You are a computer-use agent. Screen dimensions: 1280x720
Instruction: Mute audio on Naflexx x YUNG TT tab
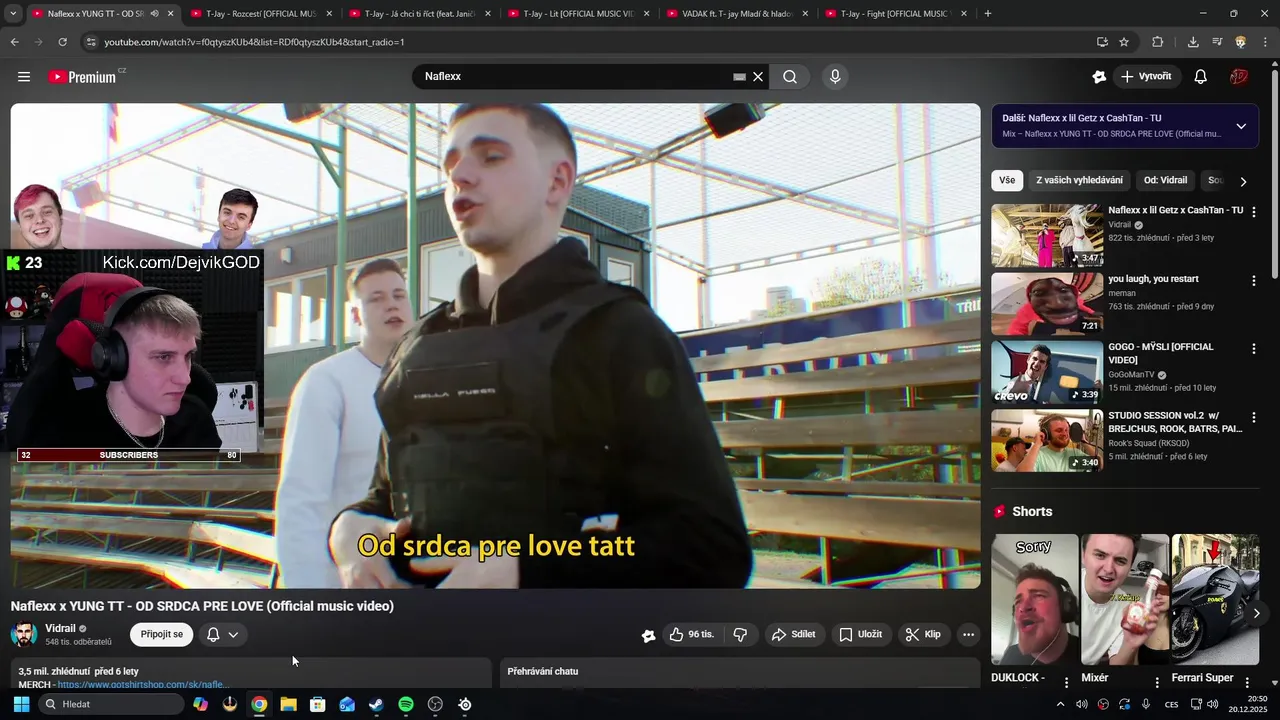tap(154, 14)
